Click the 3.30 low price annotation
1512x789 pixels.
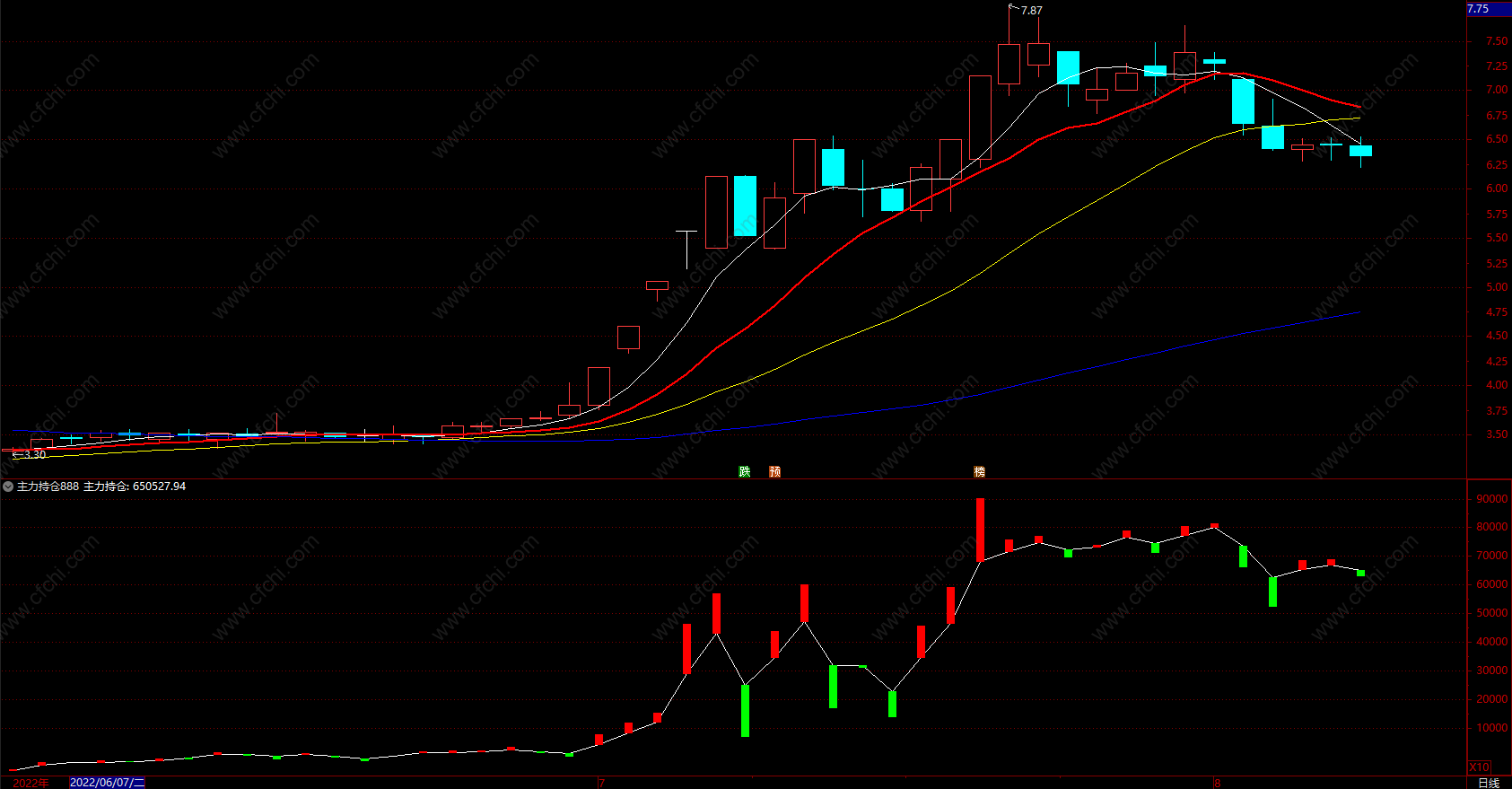tap(35, 455)
